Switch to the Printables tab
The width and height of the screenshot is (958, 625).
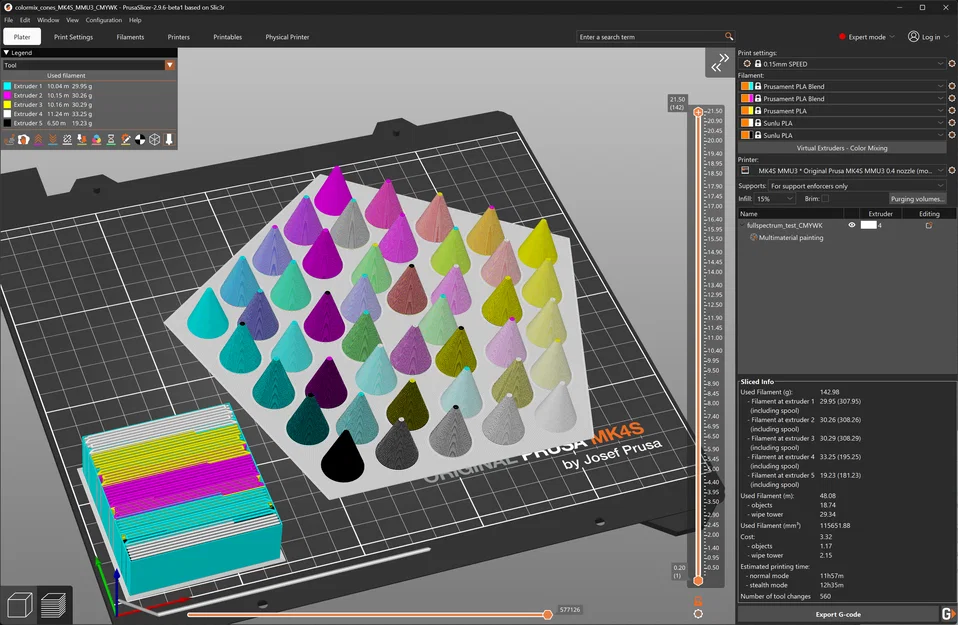point(227,37)
